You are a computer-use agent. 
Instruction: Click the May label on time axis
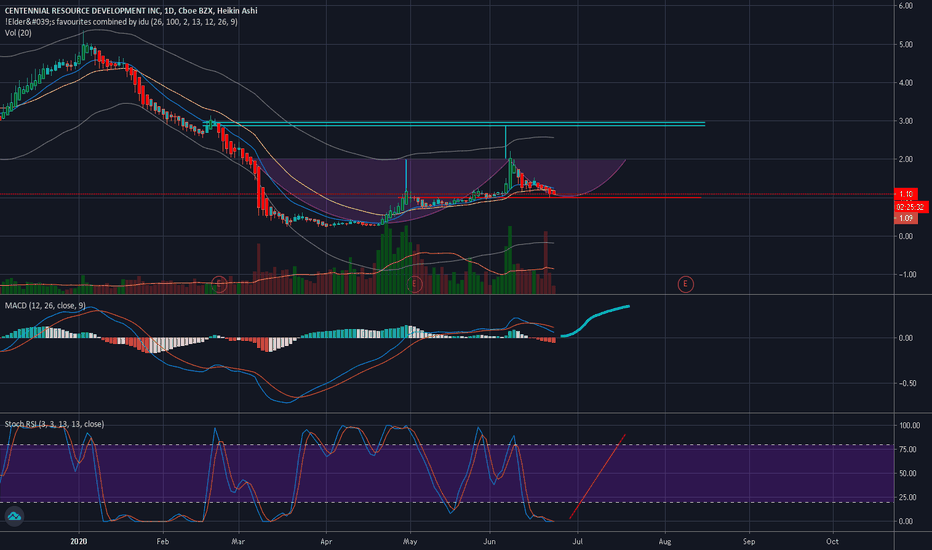coord(410,541)
